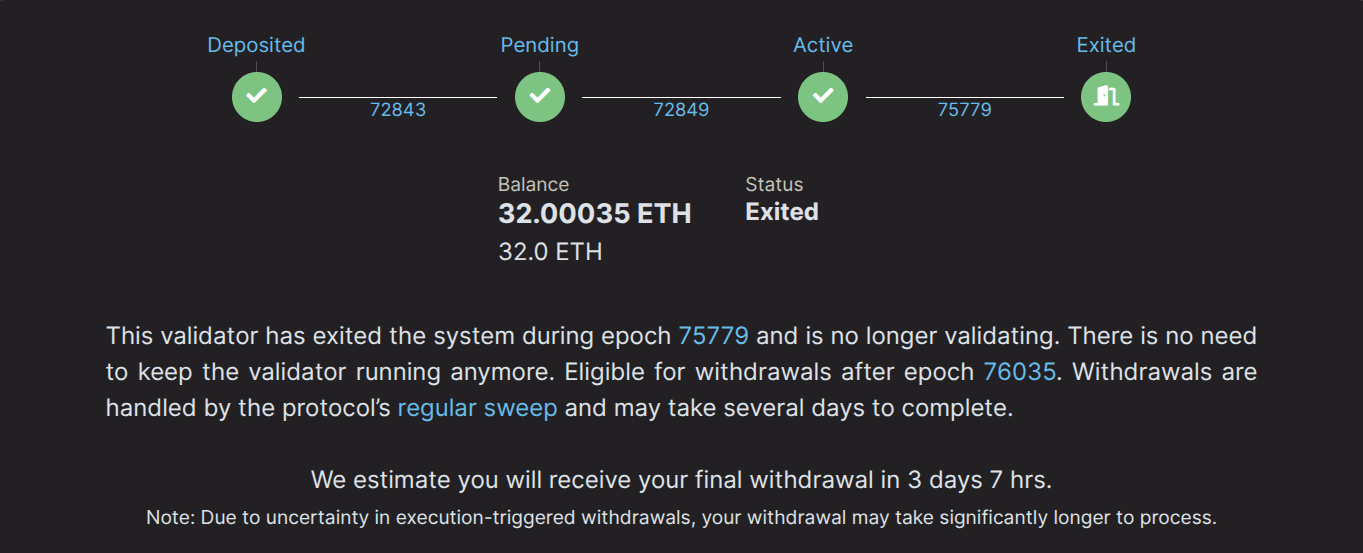Click the Active green checkmark icon
This screenshot has height=553, width=1363.
(x=823, y=96)
